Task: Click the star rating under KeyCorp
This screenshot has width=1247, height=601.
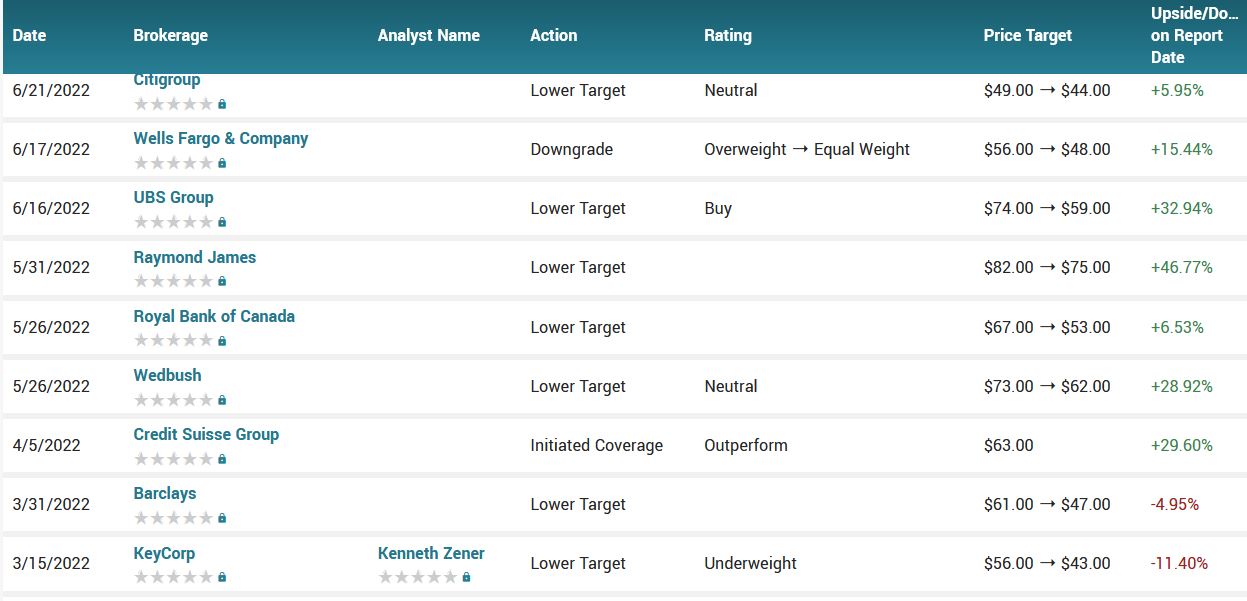Action: [x=173, y=577]
